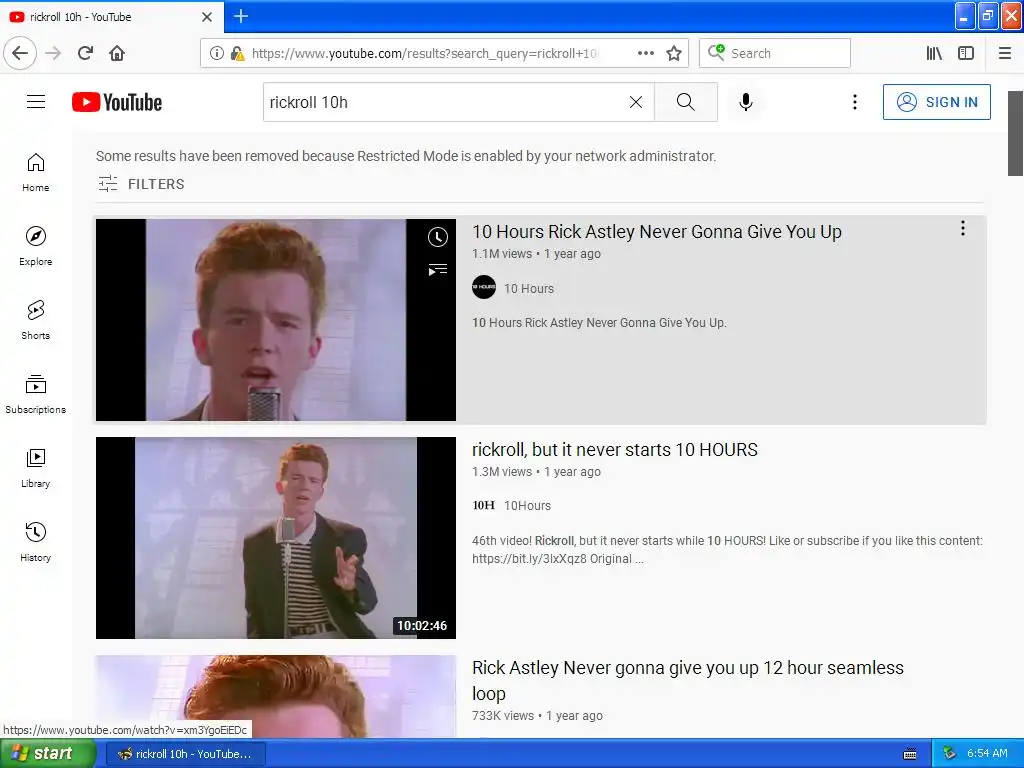Bookmark this page with the star icon

coord(674,53)
